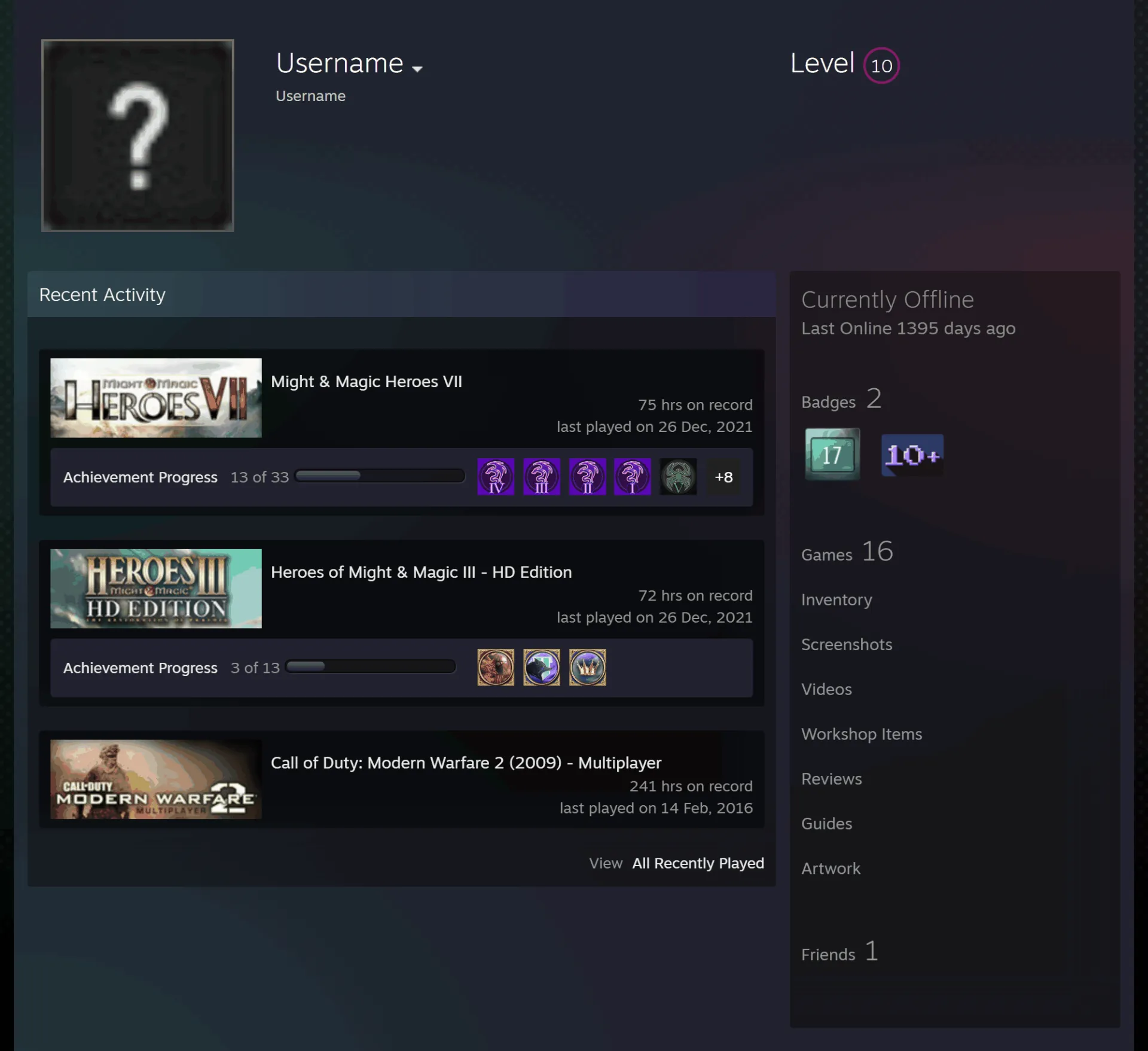Image resolution: width=1148 pixels, height=1051 pixels.
Task: Click the 3 of 13 achievement progress bar
Action: click(371, 666)
